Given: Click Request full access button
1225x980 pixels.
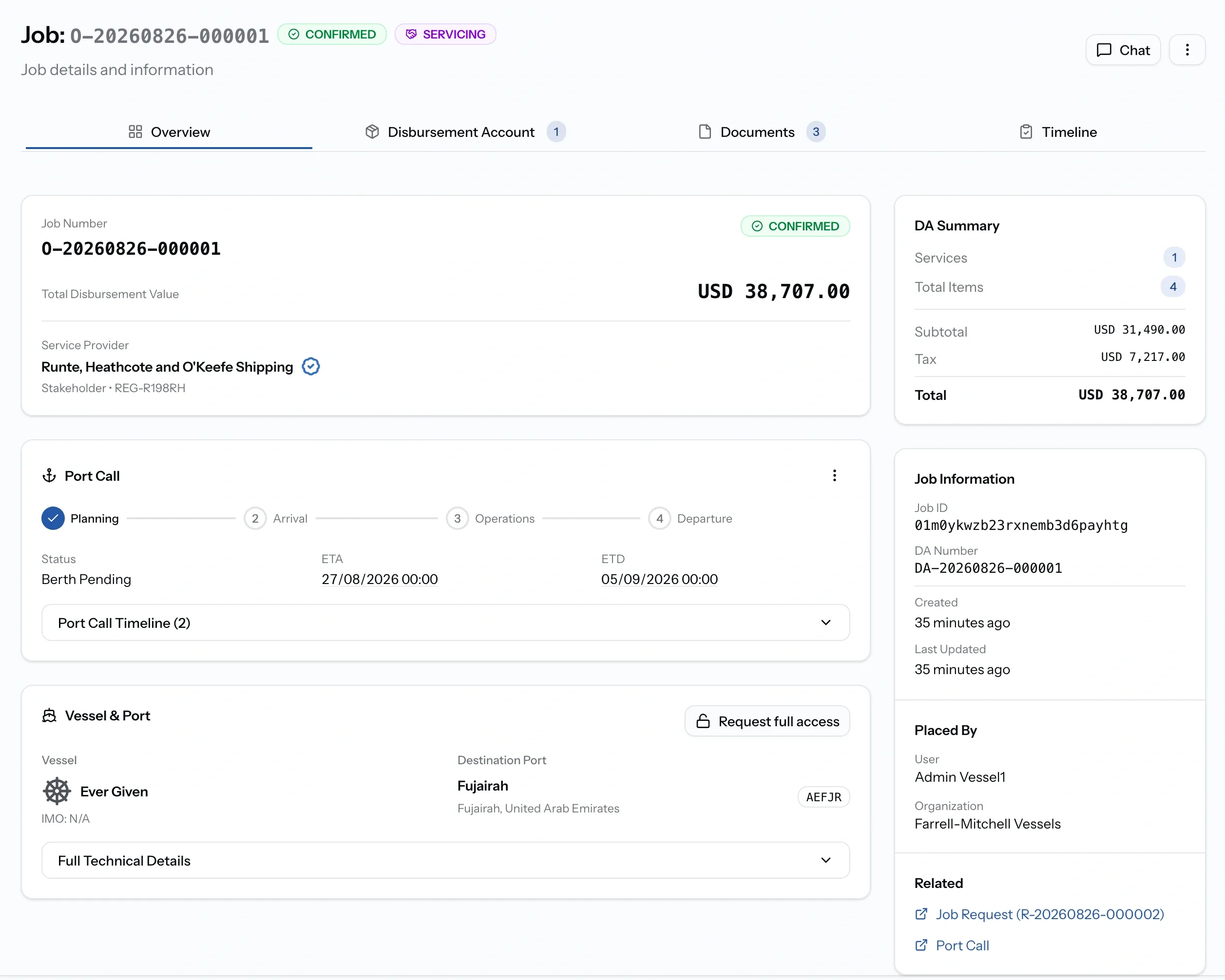Looking at the screenshot, I should (767, 721).
